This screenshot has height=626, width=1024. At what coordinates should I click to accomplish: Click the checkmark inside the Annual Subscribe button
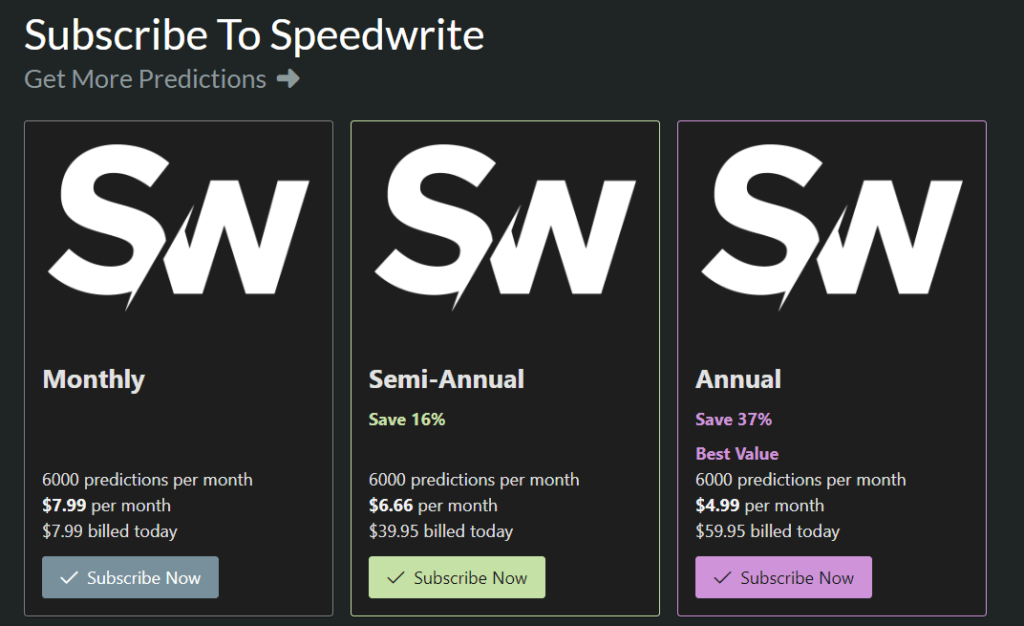pyautogui.click(x=725, y=577)
